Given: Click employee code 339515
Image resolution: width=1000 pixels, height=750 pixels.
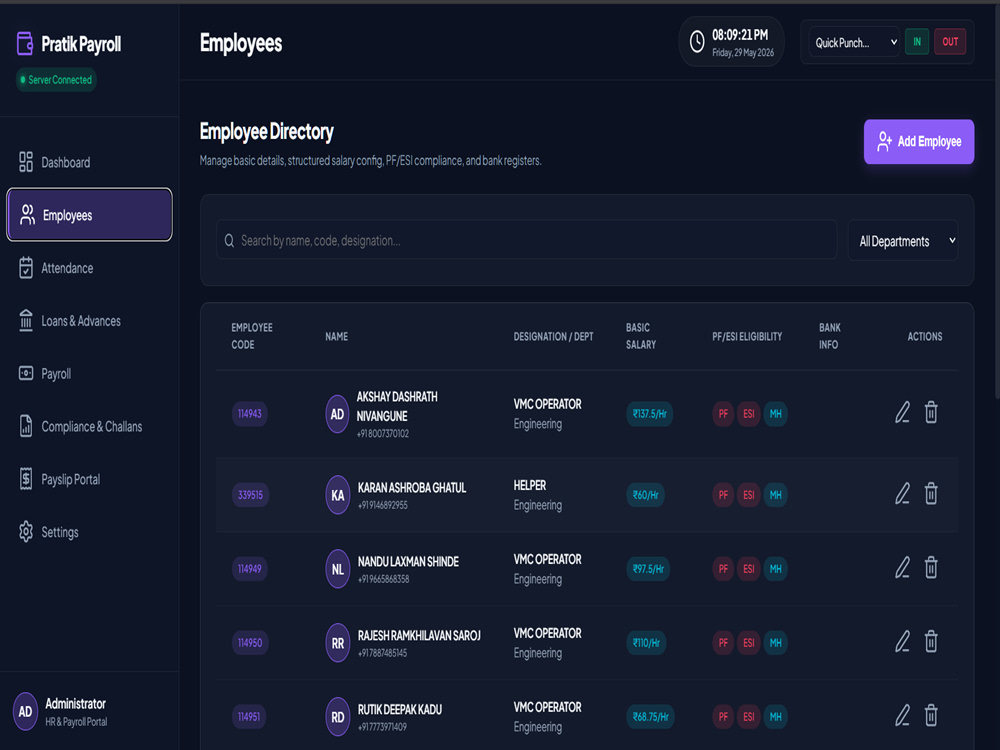Looking at the screenshot, I should pyautogui.click(x=250, y=495).
